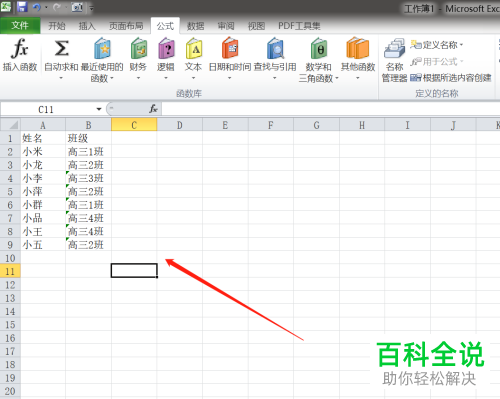The width and height of the screenshot is (500, 399).
Task: Select the active cell C11
Action: 134,271
